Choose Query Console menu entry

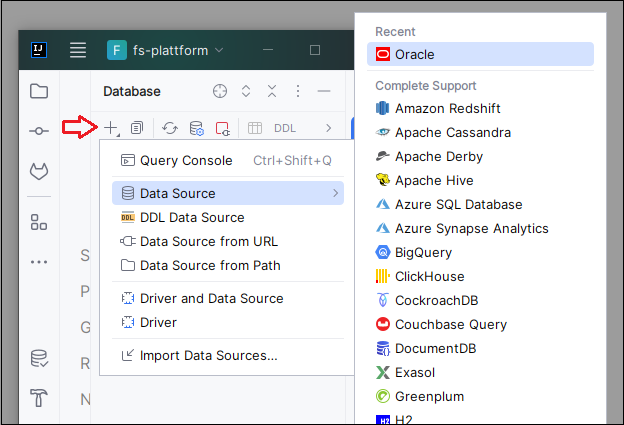point(228,160)
